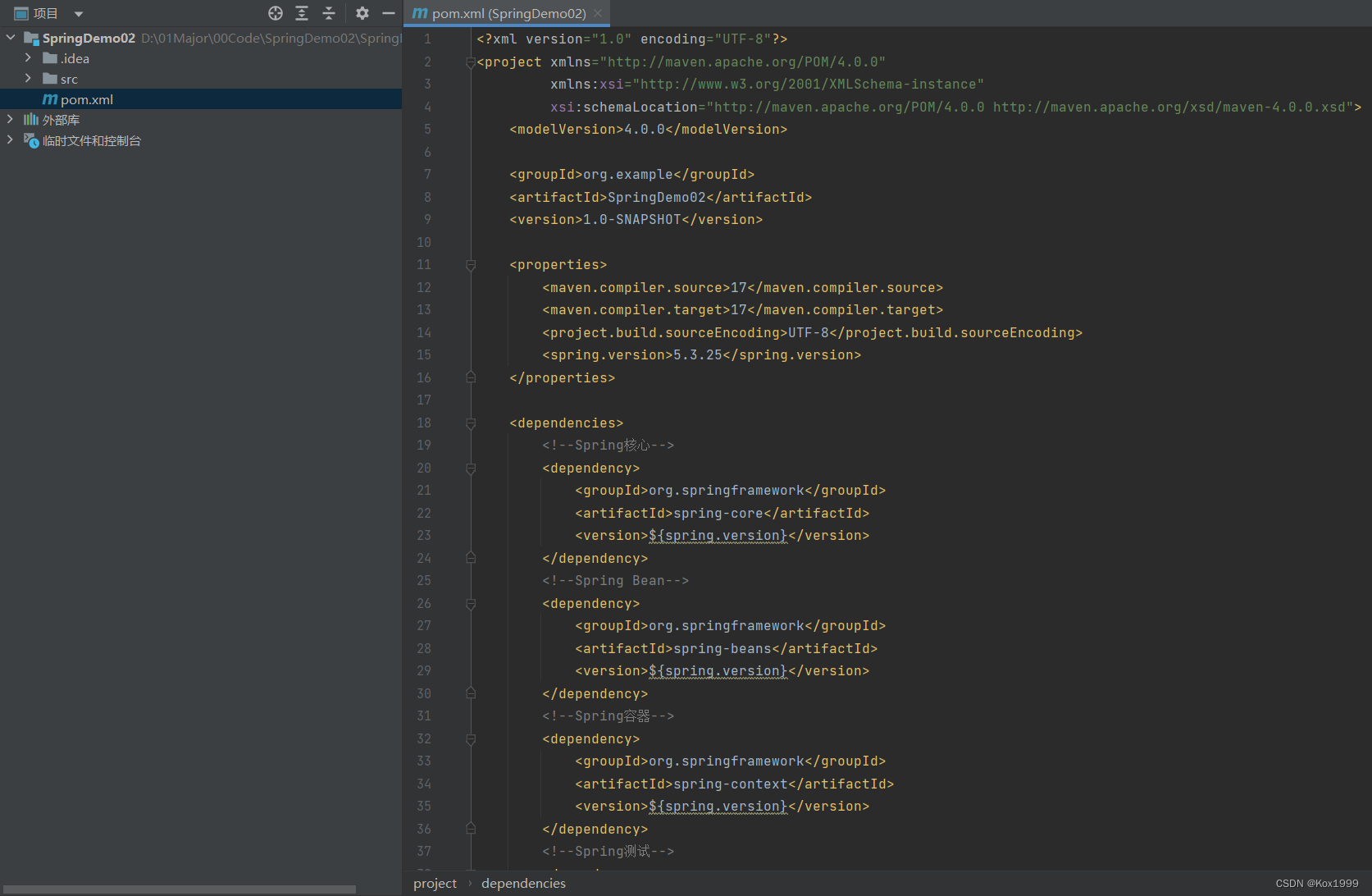Click the Spring测试 comment line
This screenshot has width=1372, height=896.
(608, 851)
